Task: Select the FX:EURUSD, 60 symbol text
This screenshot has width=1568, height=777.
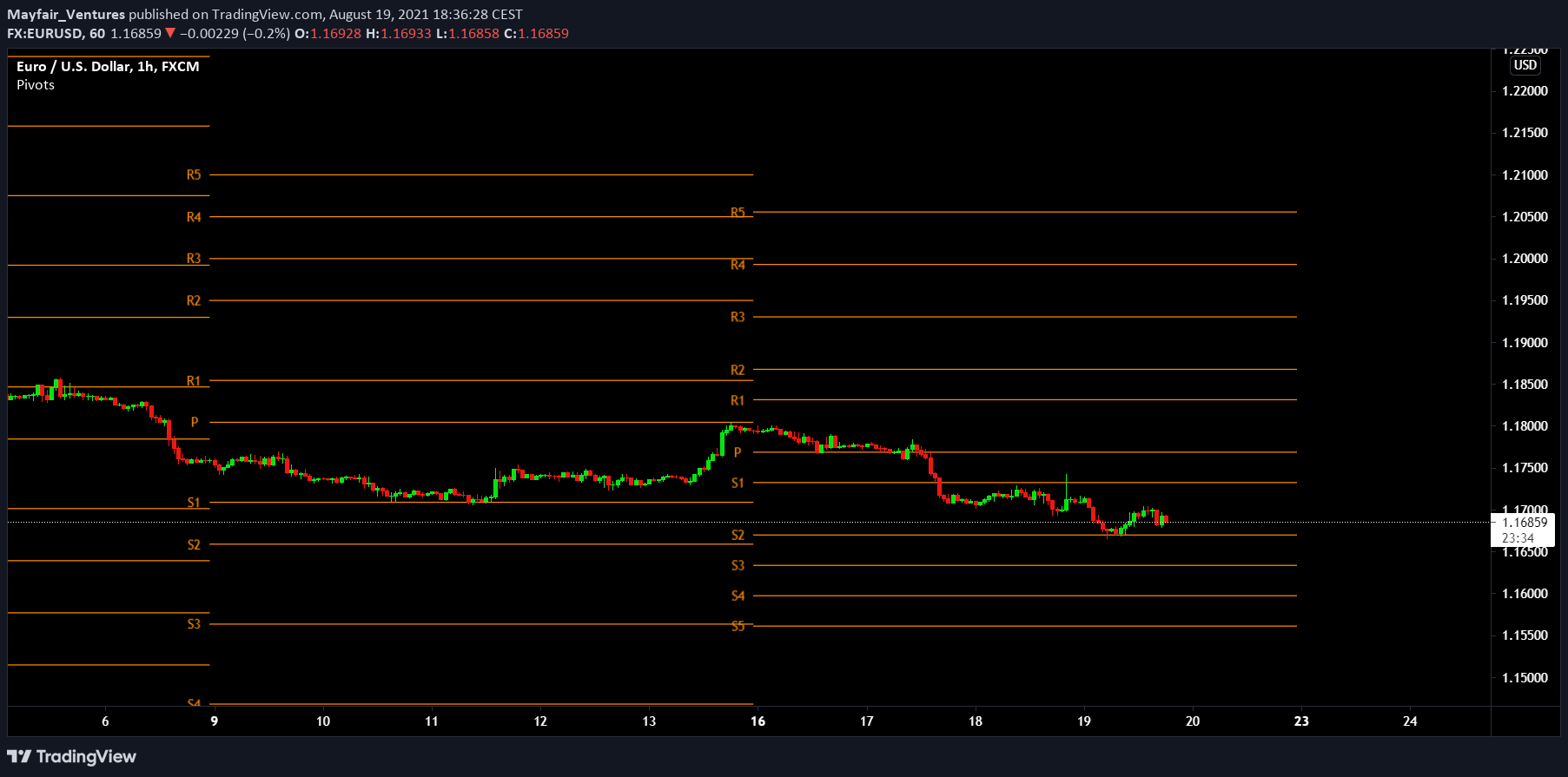Action: tap(56, 34)
